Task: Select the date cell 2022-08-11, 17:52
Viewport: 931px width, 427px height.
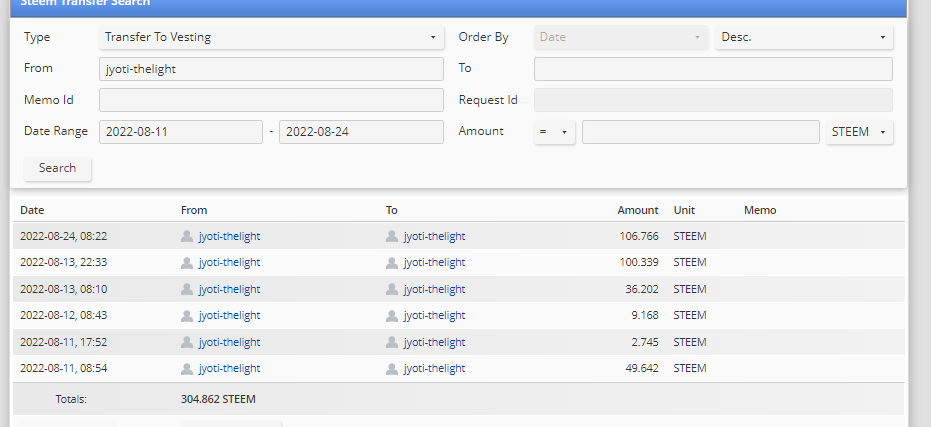Action: pos(64,342)
